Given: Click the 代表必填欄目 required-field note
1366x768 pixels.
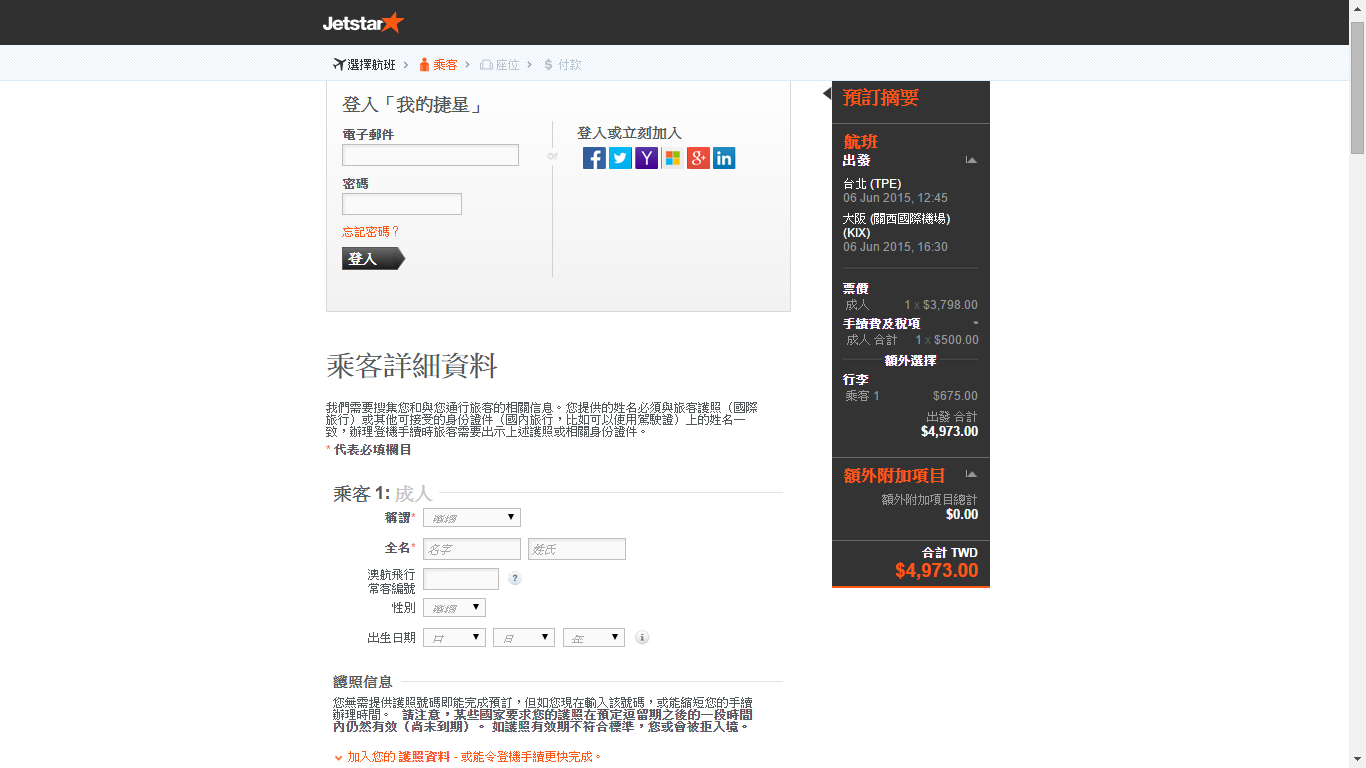Looking at the screenshot, I should (369, 450).
